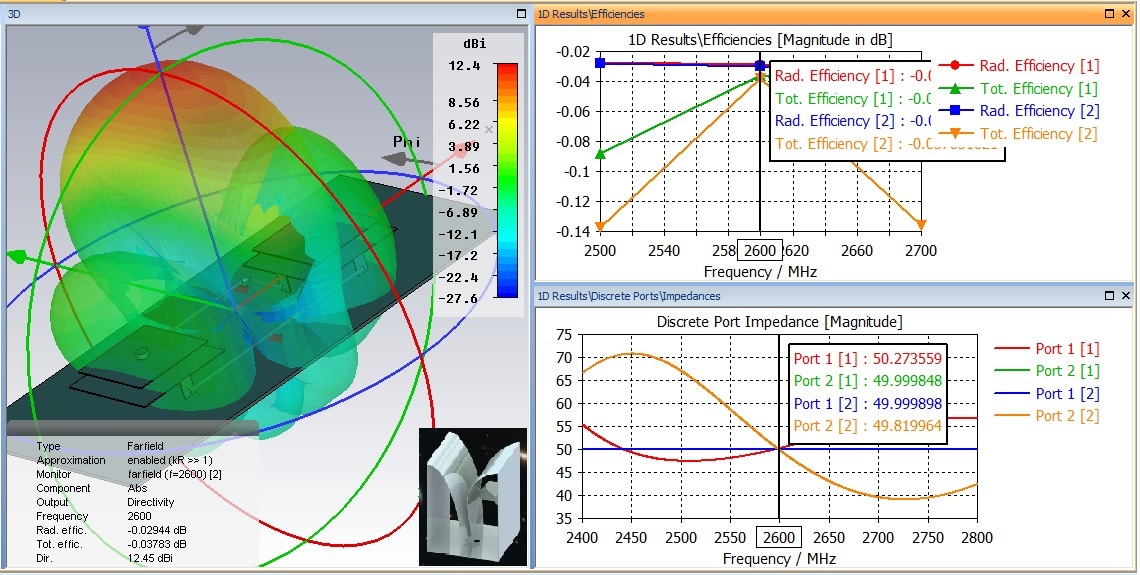
Task: Click the Discrete Port Impedance [Magnitude] plot title
Action: coord(779,321)
